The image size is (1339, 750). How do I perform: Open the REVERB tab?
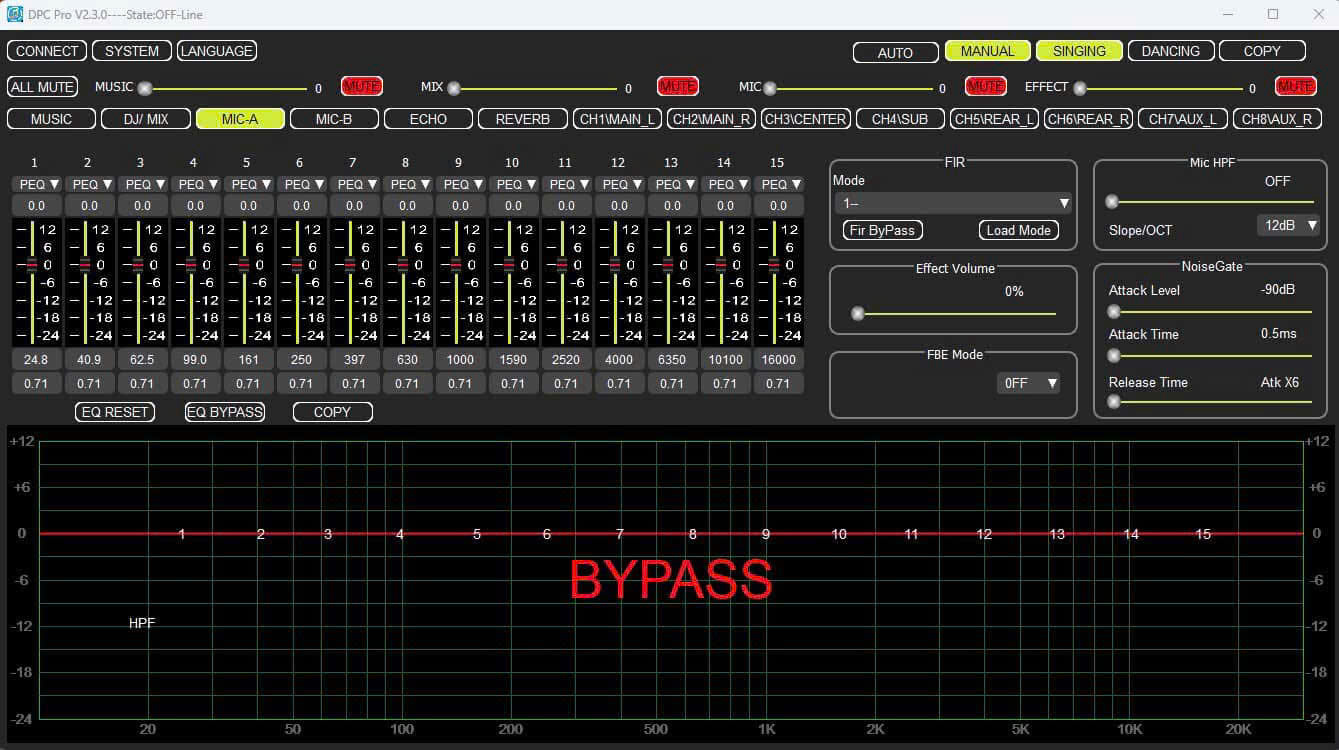pyautogui.click(x=522, y=119)
